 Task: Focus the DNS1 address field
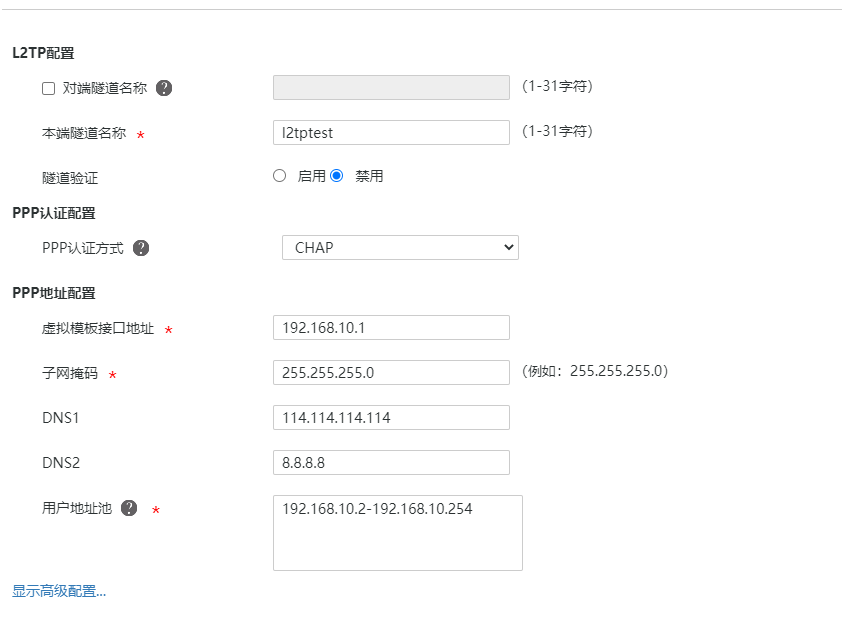391,417
